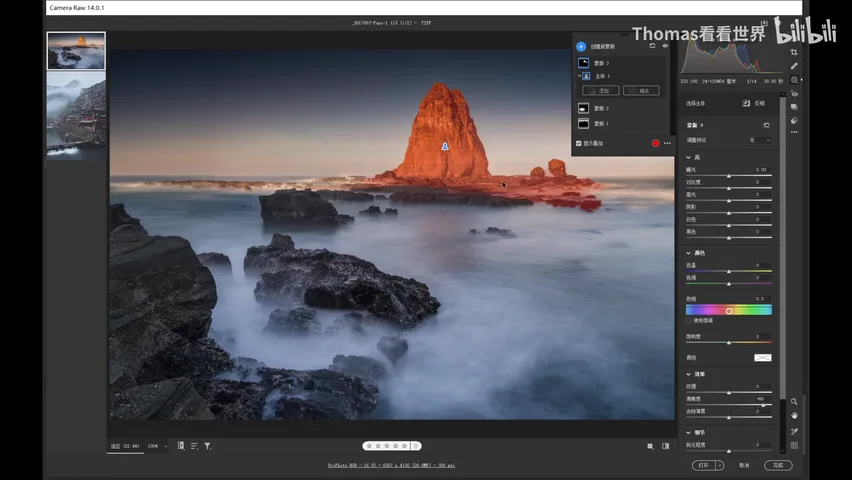Viewport: 852px width, 480px height.
Task: Click the hue rainbow color slider
Action: click(729, 310)
